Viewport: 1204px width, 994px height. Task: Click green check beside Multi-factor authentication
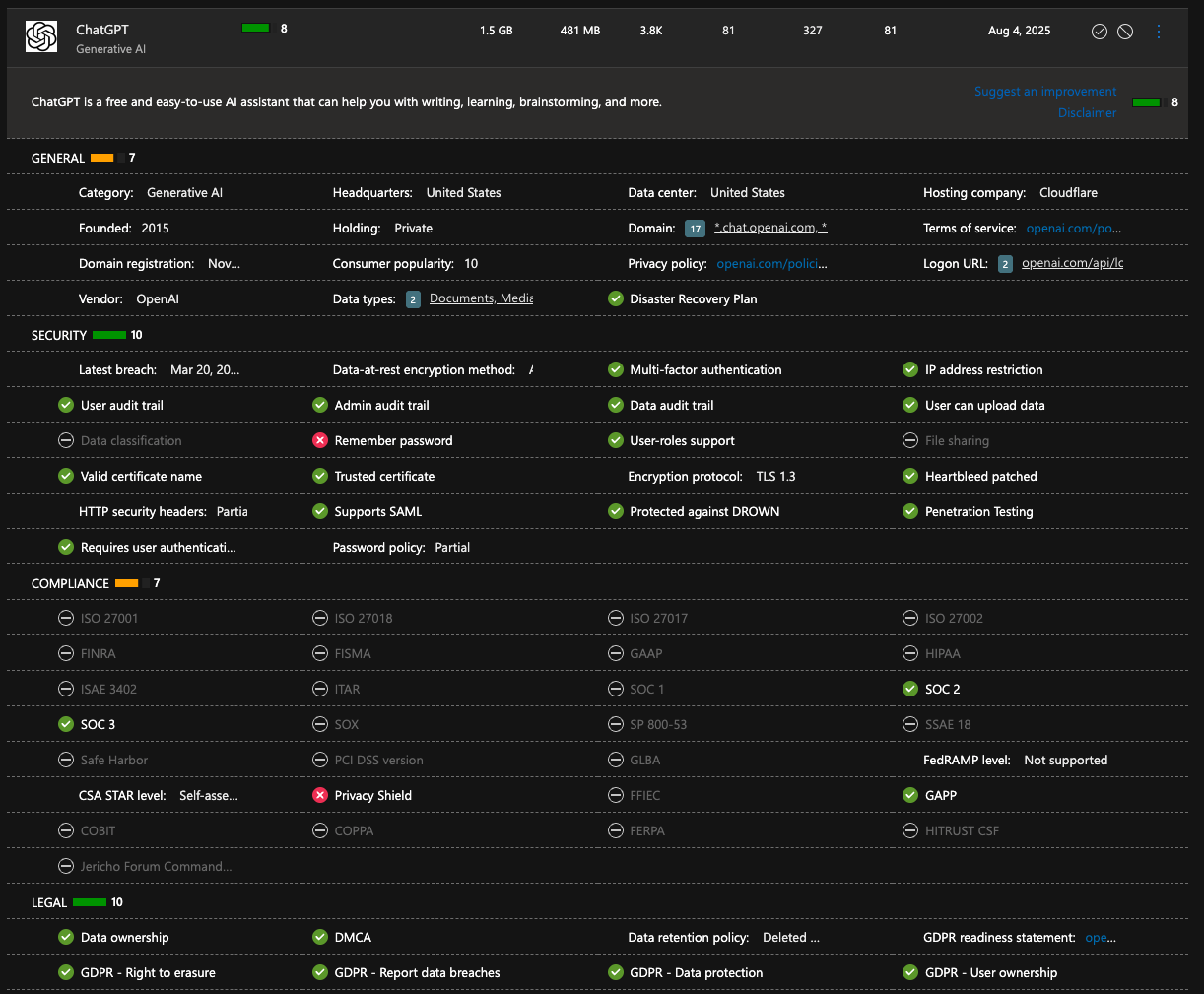(x=616, y=370)
